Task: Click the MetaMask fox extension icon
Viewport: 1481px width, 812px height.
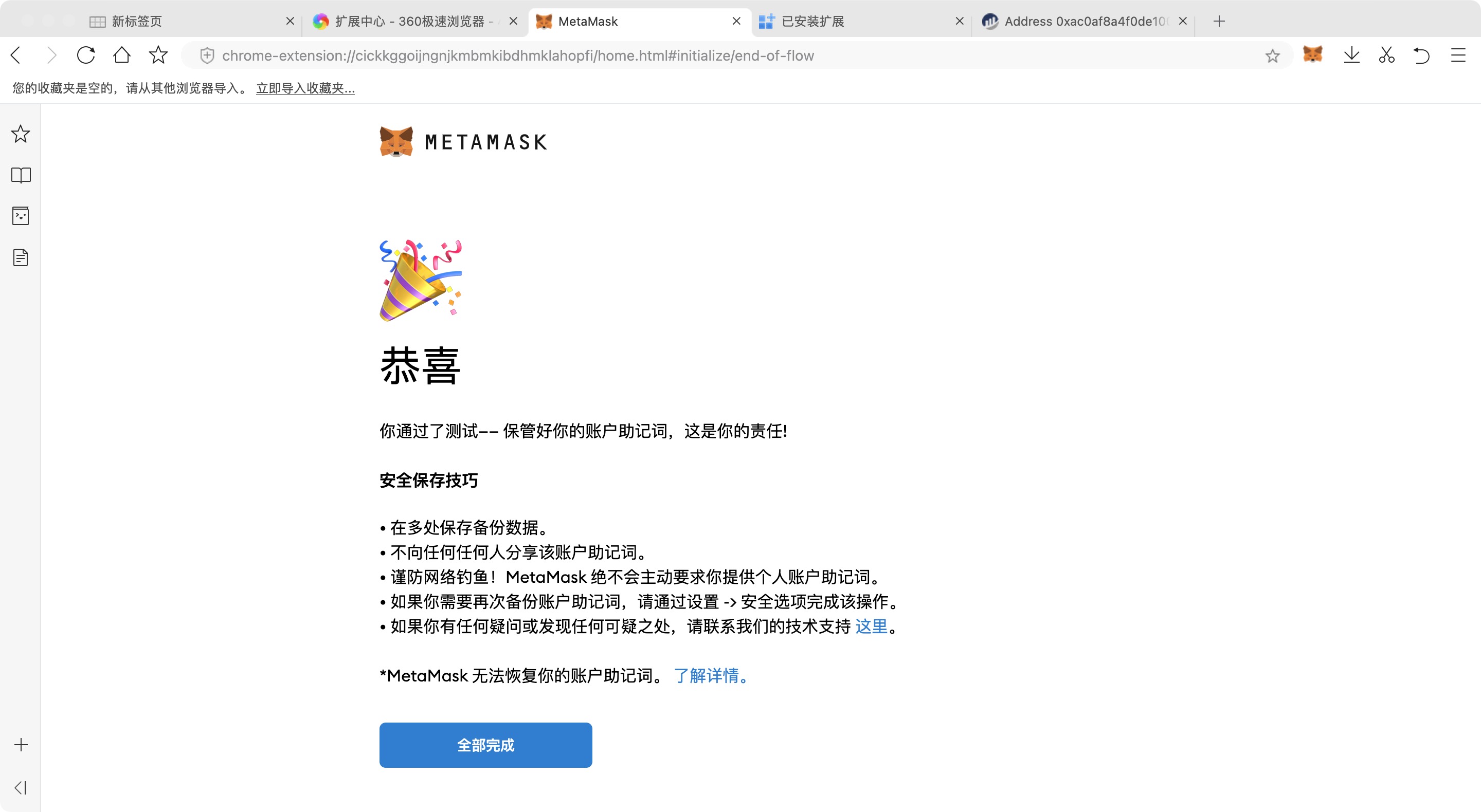Action: tap(1312, 55)
